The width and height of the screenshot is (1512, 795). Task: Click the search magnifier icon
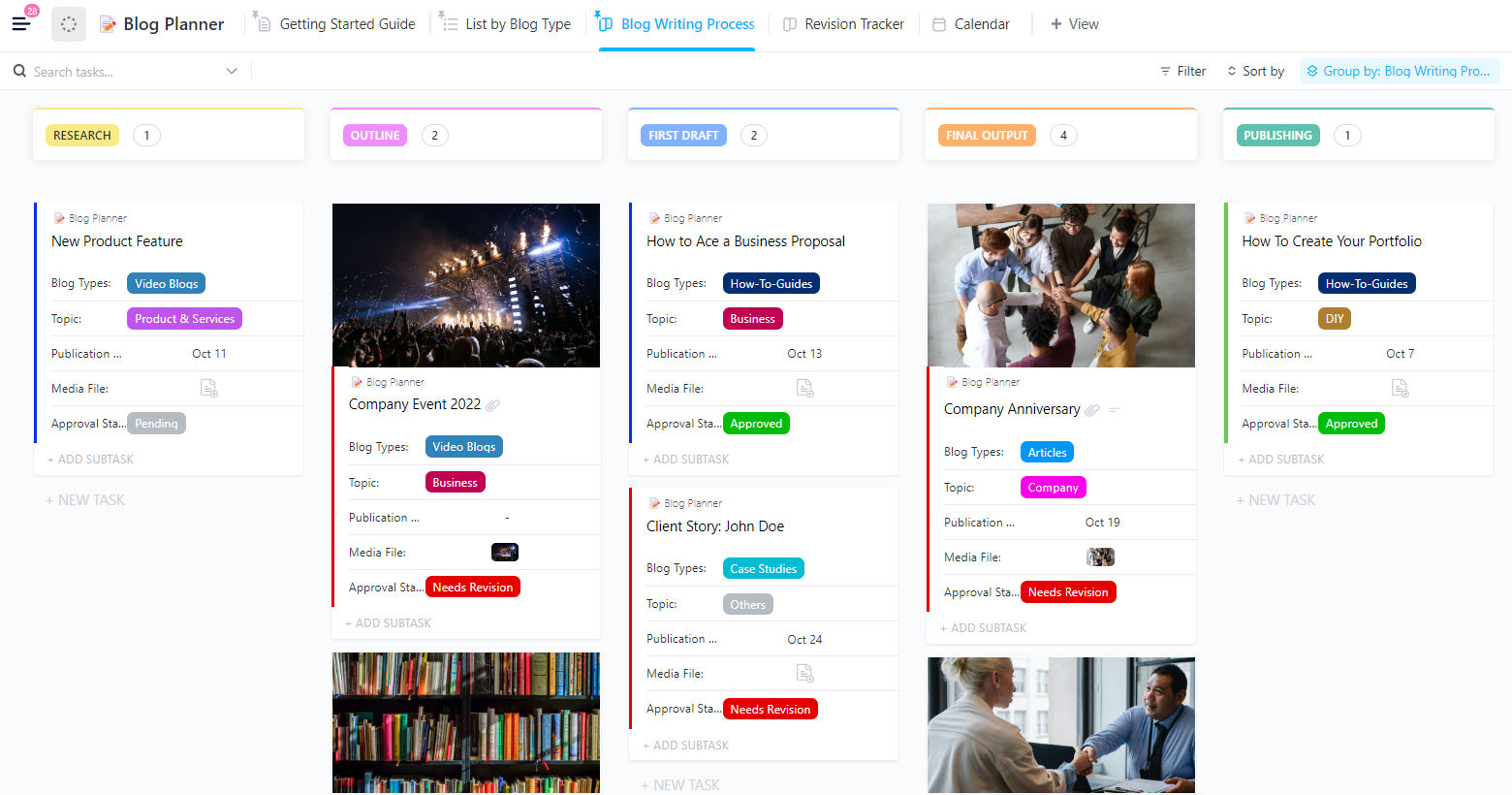coord(18,71)
